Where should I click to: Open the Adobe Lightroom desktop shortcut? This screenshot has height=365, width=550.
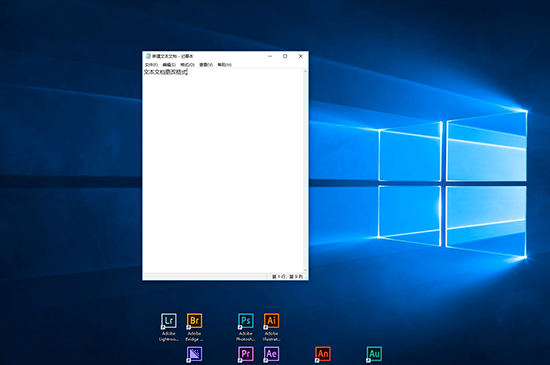click(169, 327)
